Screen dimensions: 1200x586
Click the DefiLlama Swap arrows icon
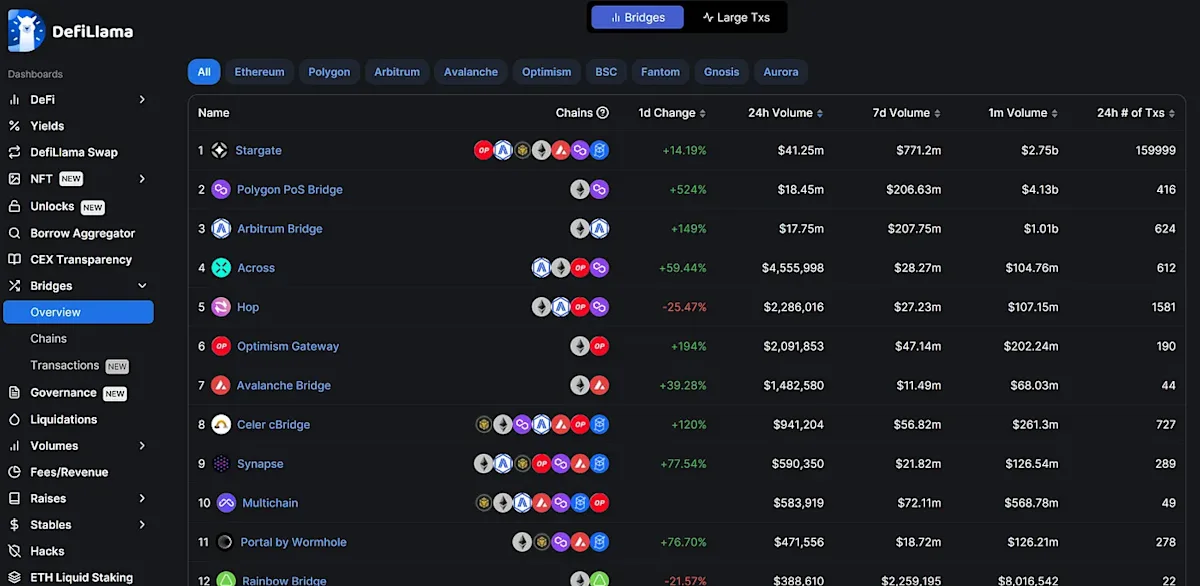pyautogui.click(x=14, y=152)
